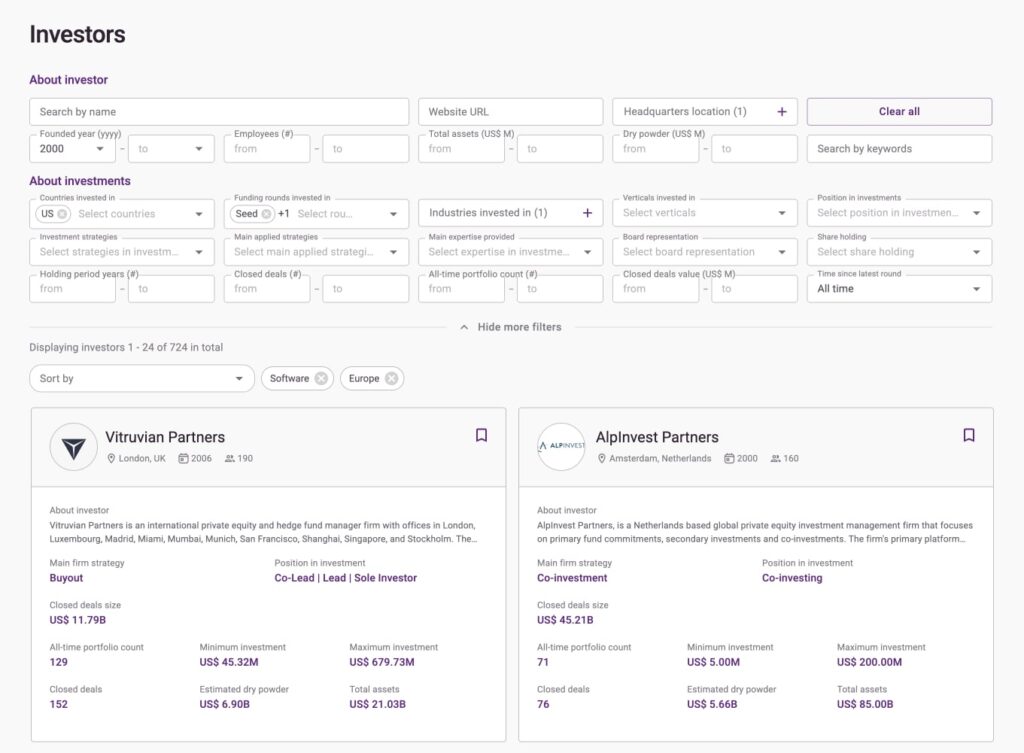Viewport: 1024px width, 753px height.
Task: Open Main applied strategies dropdown
Action: (316, 252)
